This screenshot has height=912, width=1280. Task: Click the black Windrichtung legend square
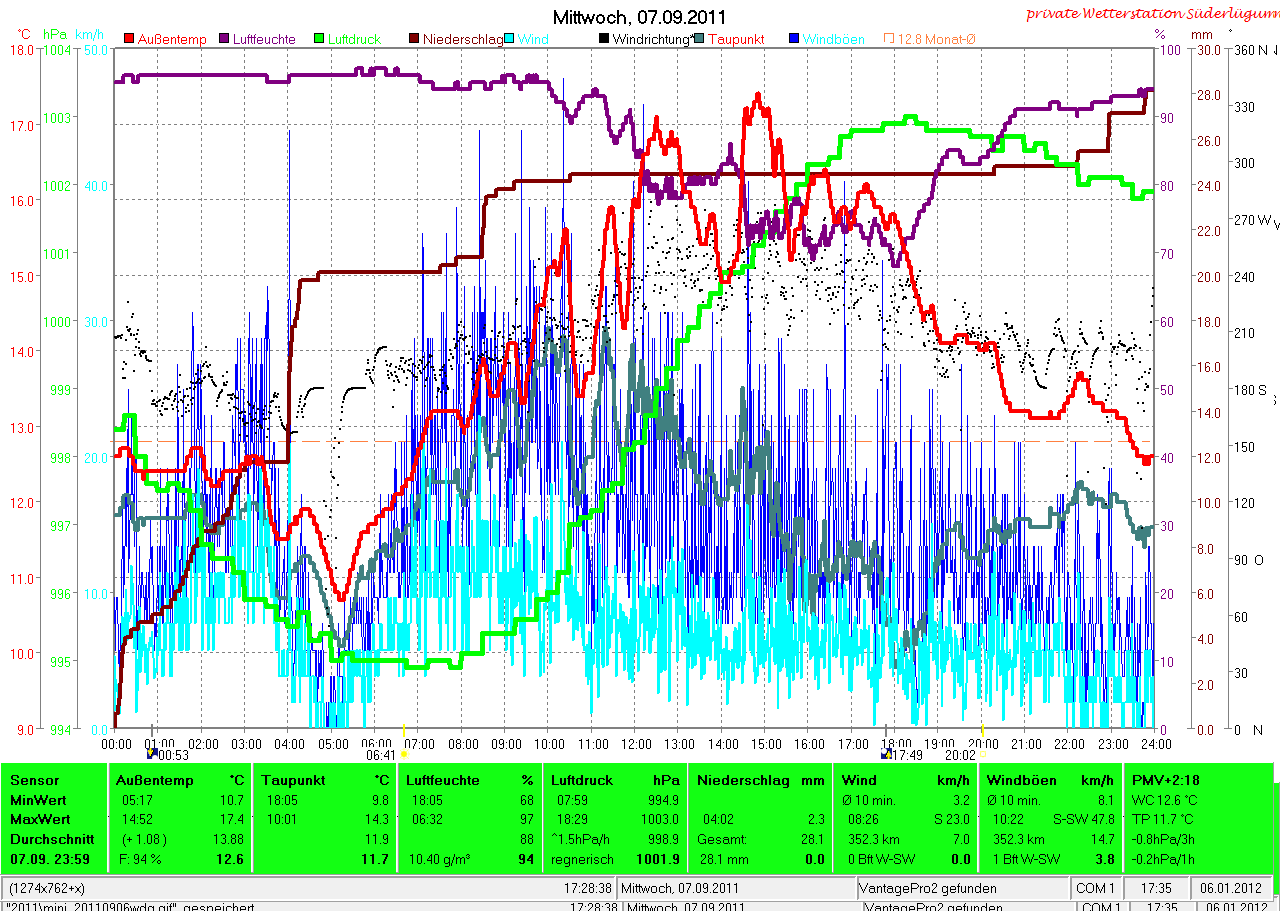tap(603, 39)
